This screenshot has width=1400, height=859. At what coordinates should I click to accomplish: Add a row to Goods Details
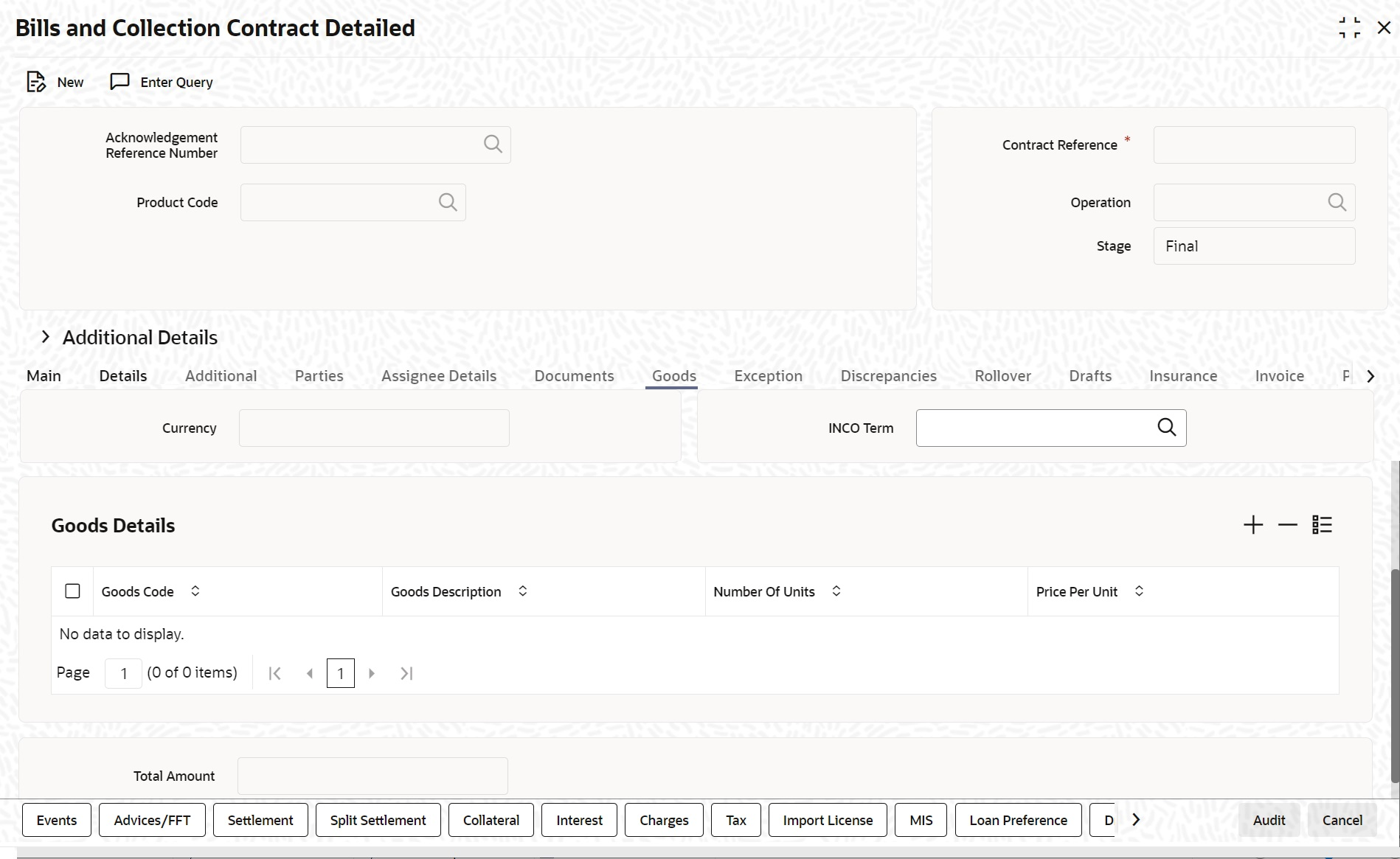point(1253,525)
